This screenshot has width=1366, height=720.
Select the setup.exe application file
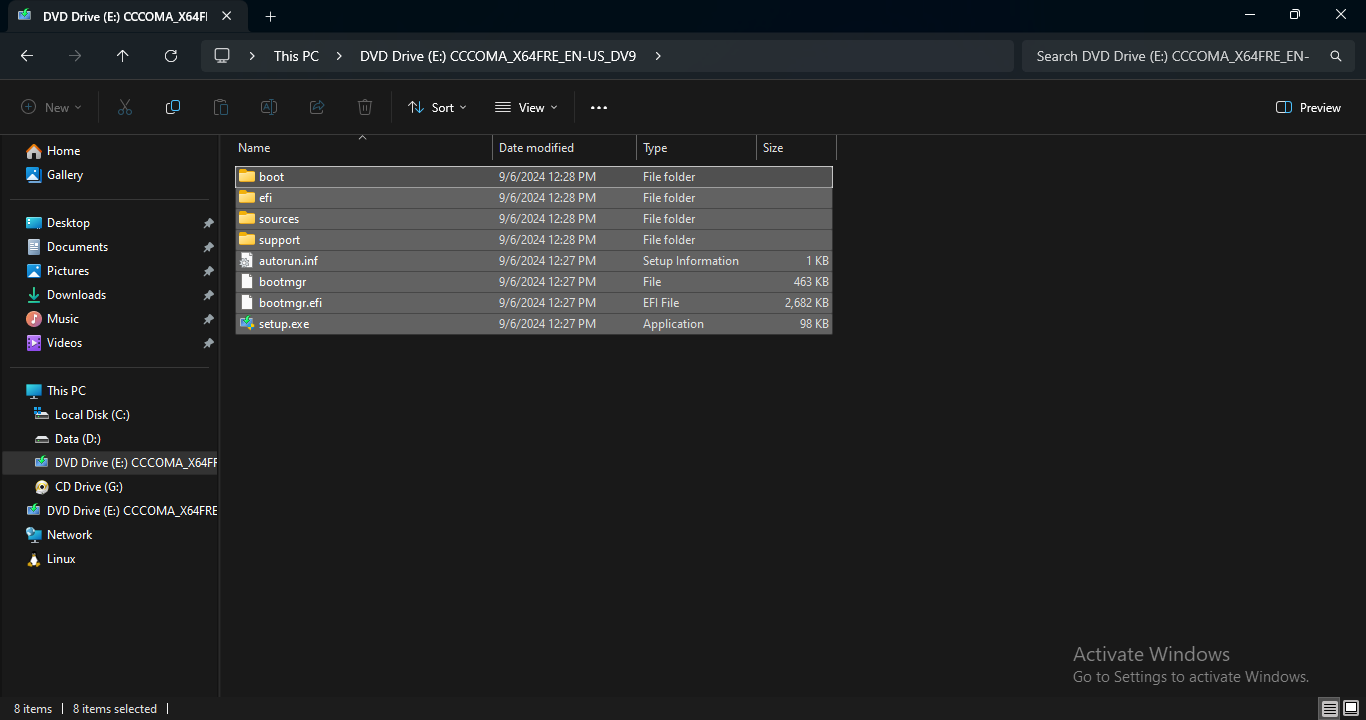point(534,324)
